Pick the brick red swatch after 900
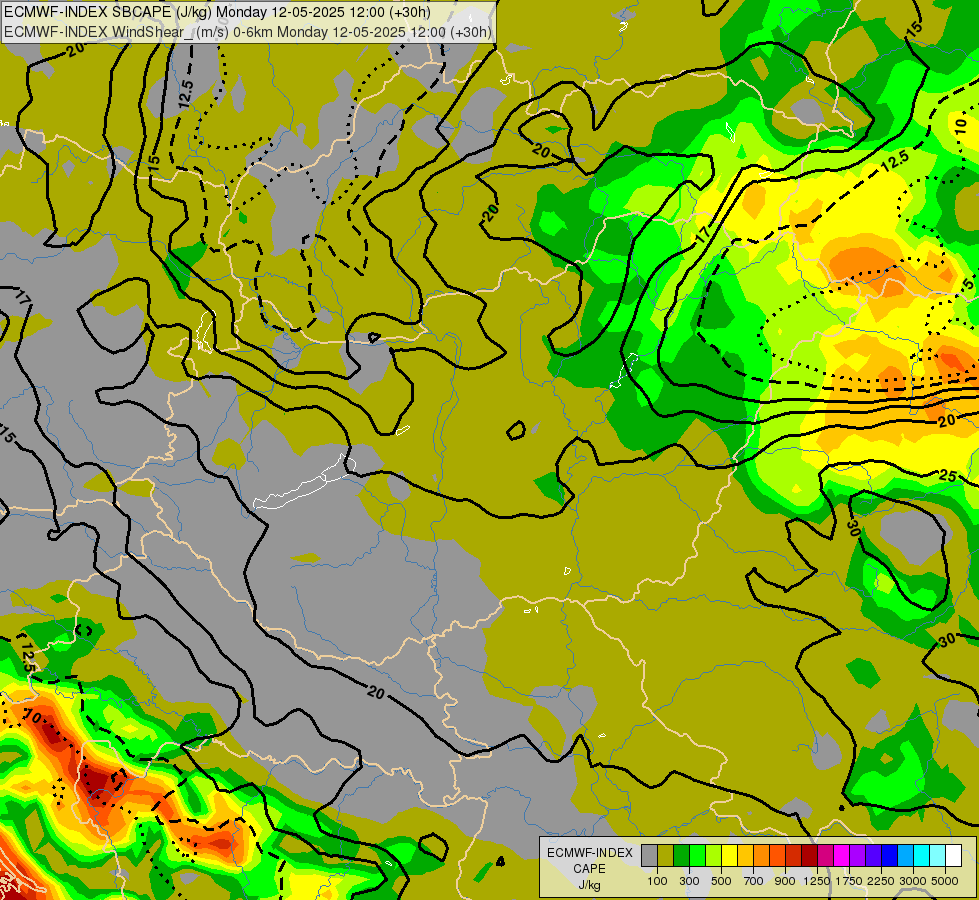Screen dimensions: 979x900 tap(794, 855)
